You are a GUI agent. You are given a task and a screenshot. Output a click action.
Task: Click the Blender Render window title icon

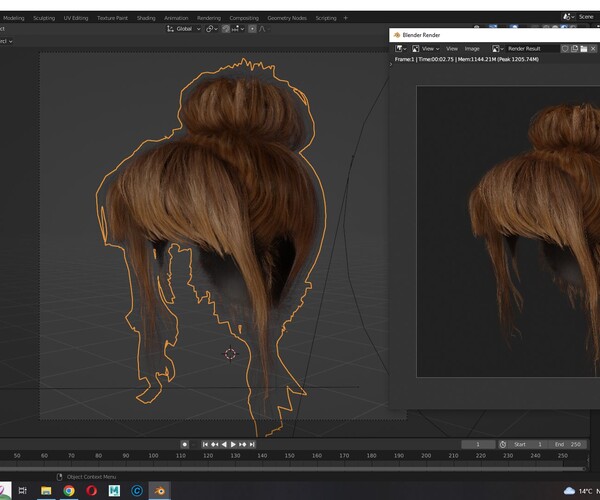coord(397,35)
